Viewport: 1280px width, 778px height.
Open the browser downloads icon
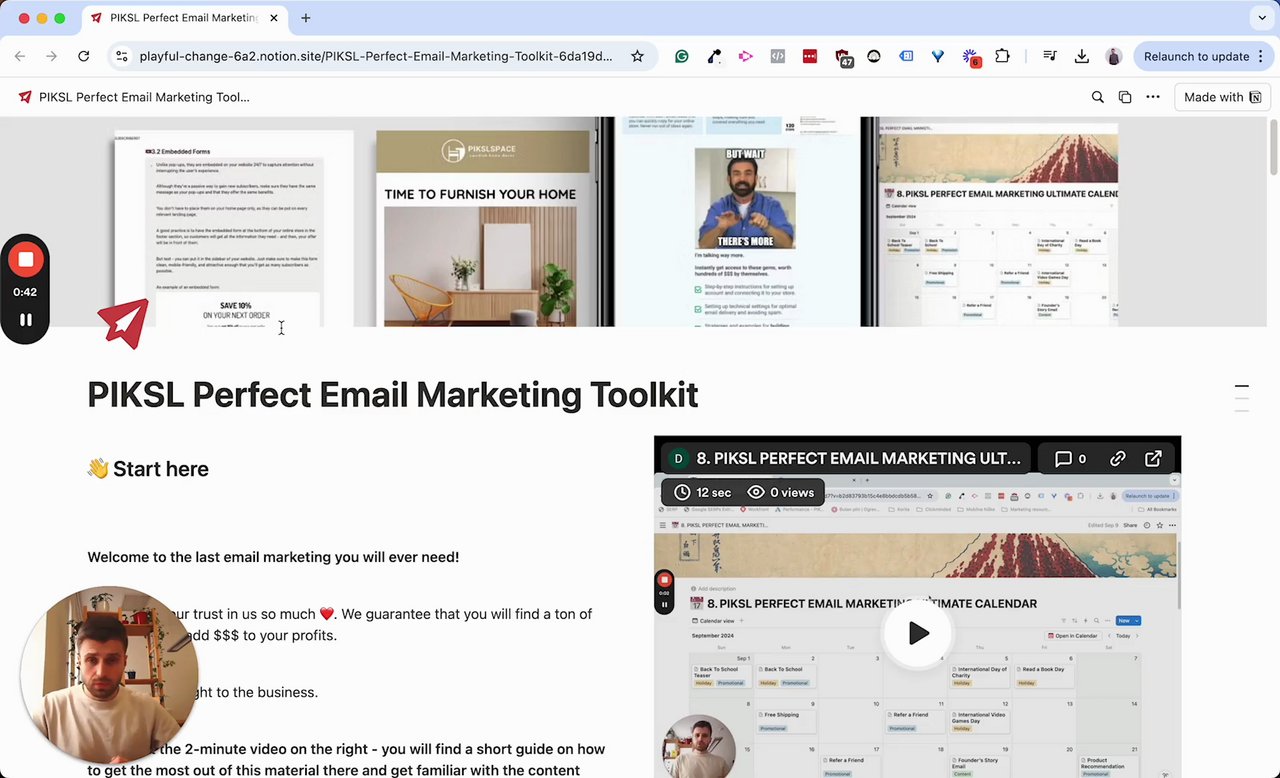pyautogui.click(x=1081, y=57)
